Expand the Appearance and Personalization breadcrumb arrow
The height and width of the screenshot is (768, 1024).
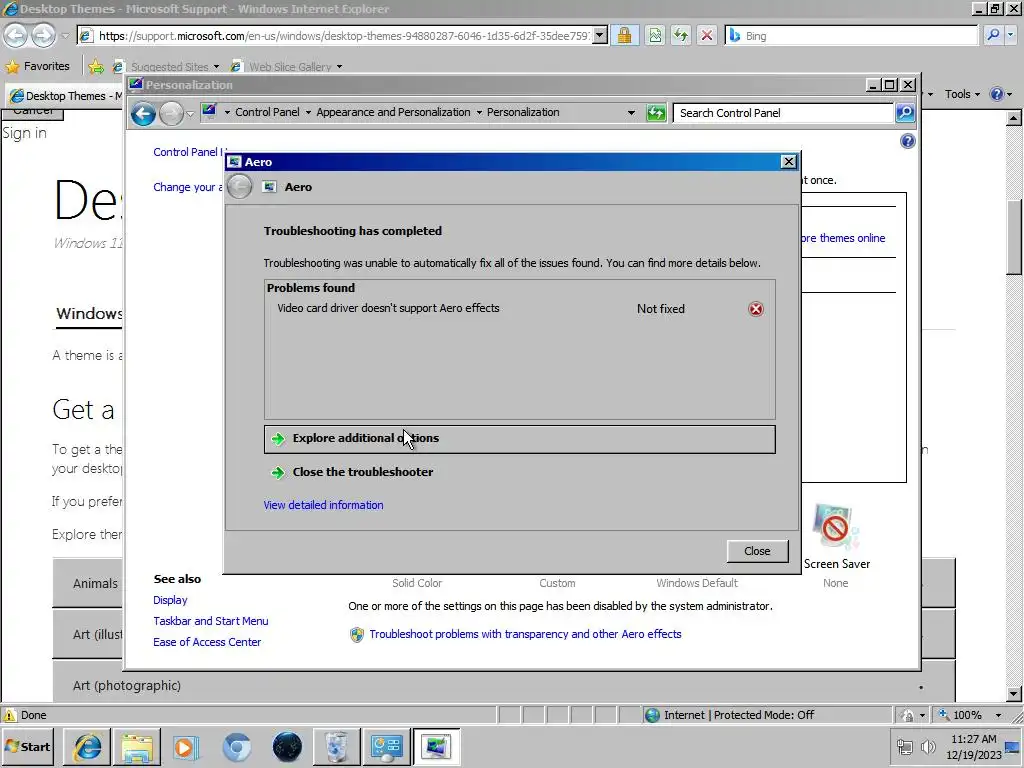click(479, 112)
